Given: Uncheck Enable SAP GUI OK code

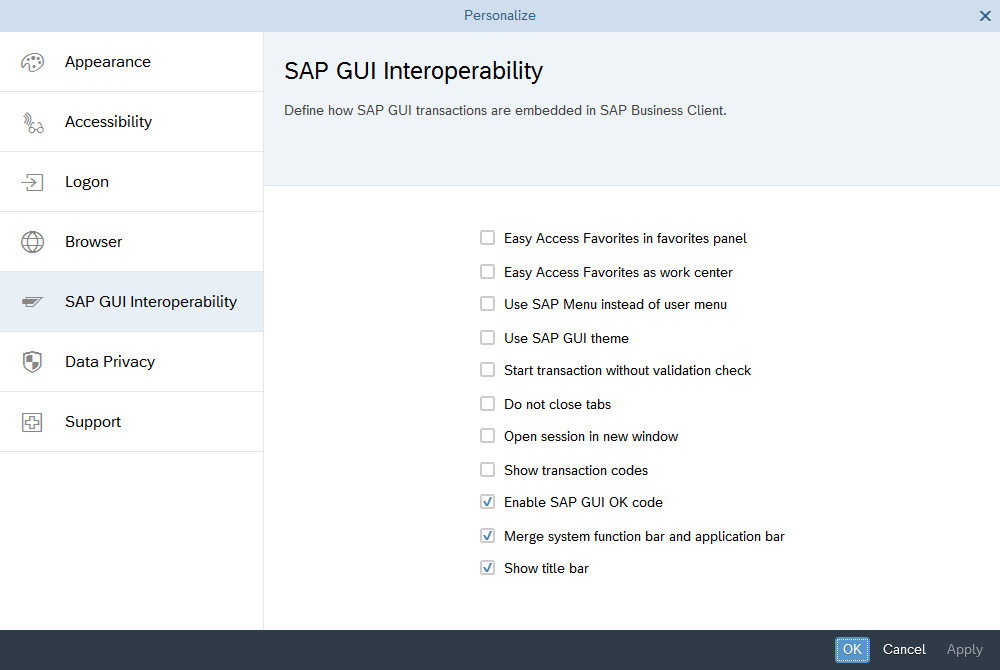Looking at the screenshot, I should point(488,502).
